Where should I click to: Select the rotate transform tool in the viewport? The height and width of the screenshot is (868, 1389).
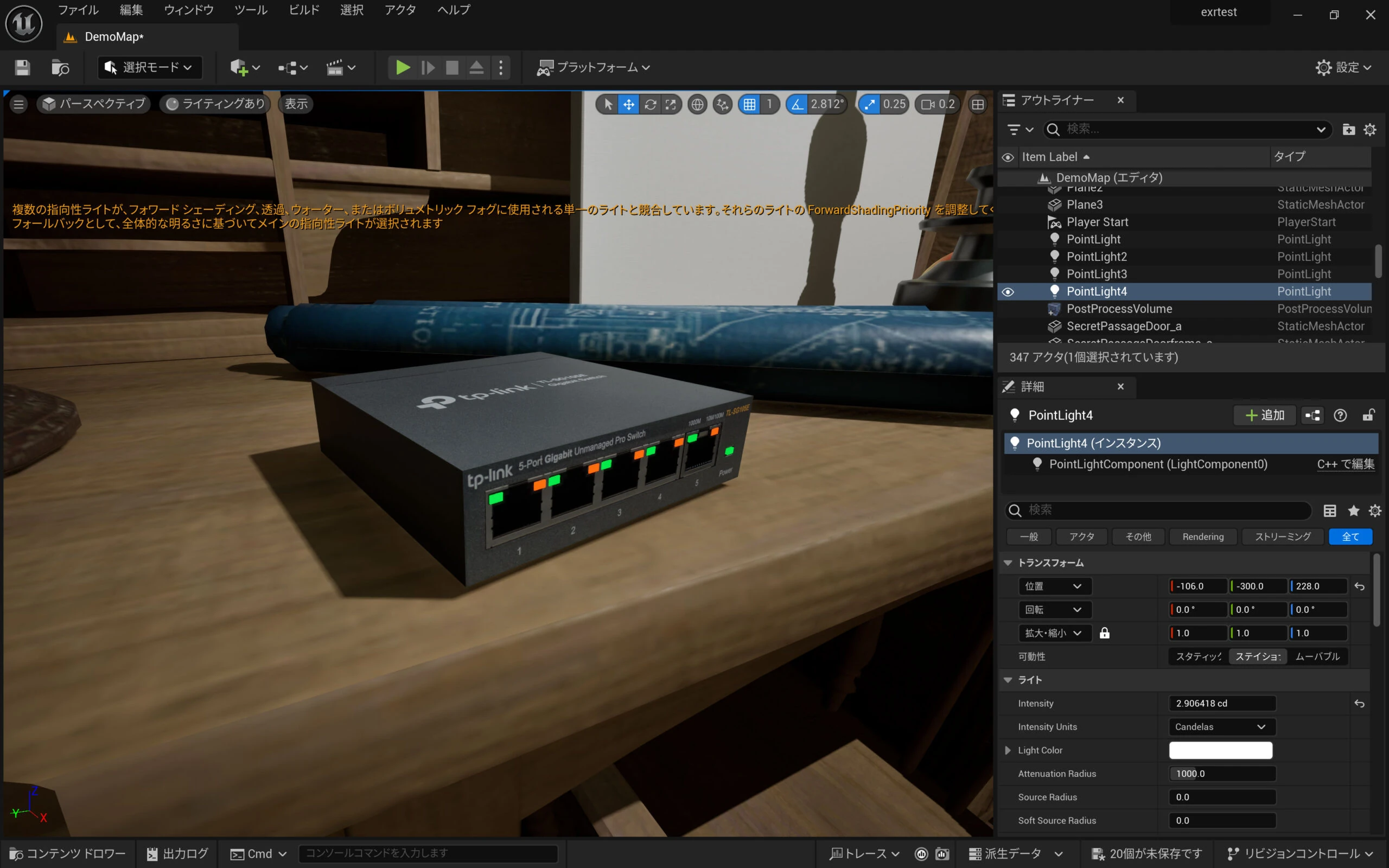click(649, 104)
